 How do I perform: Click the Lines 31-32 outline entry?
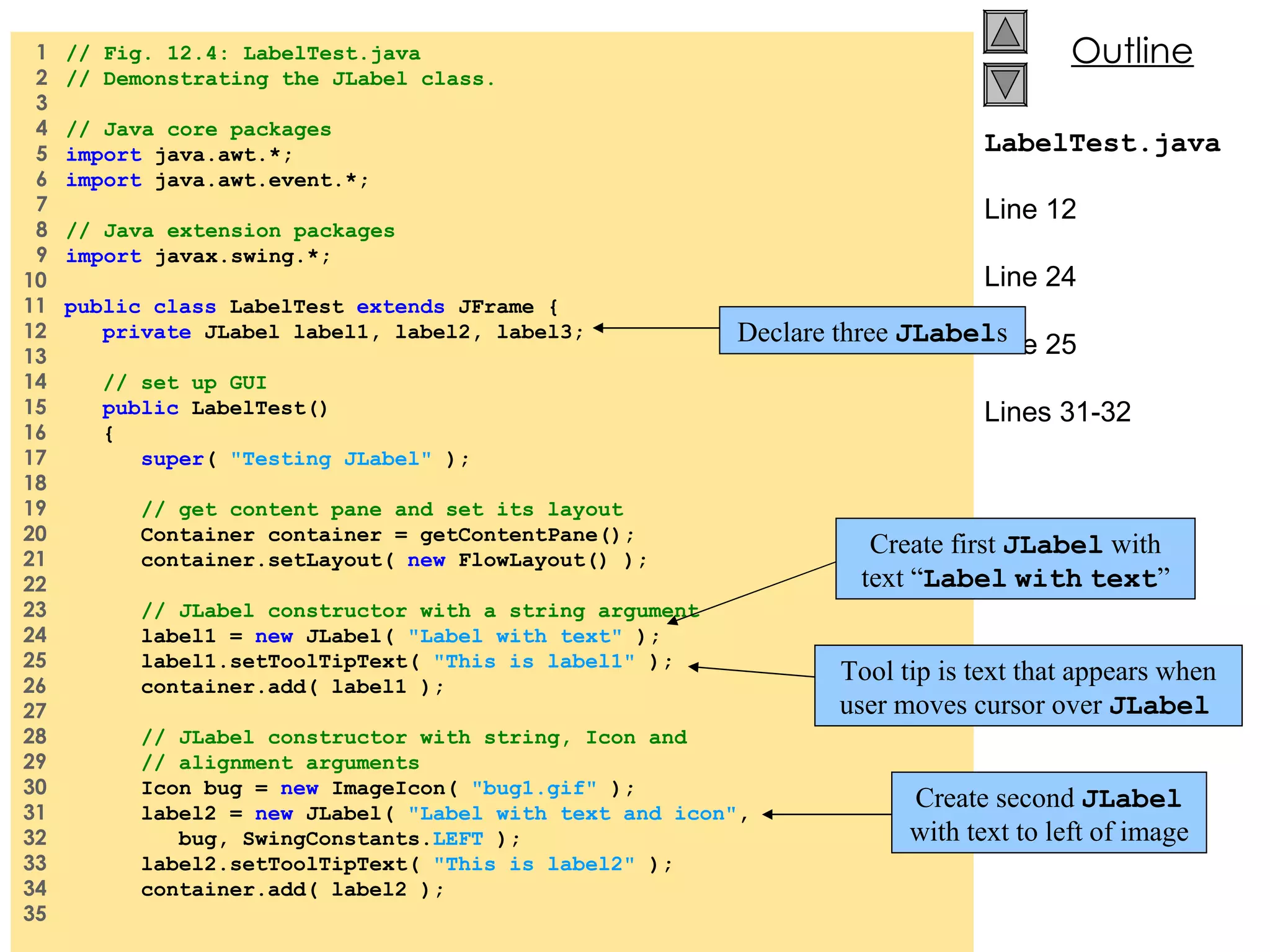pyautogui.click(x=1057, y=412)
